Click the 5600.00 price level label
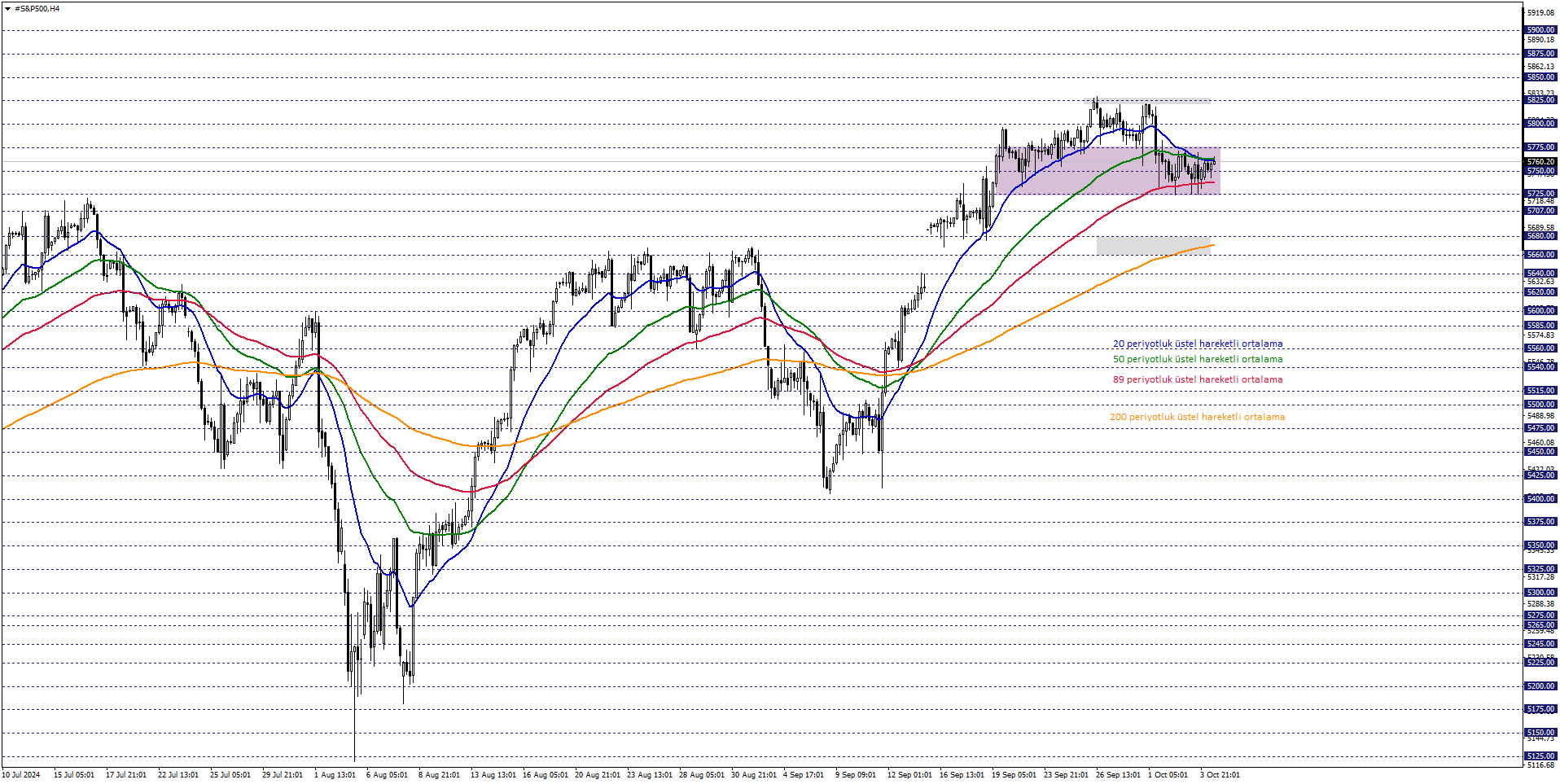 pos(1540,311)
